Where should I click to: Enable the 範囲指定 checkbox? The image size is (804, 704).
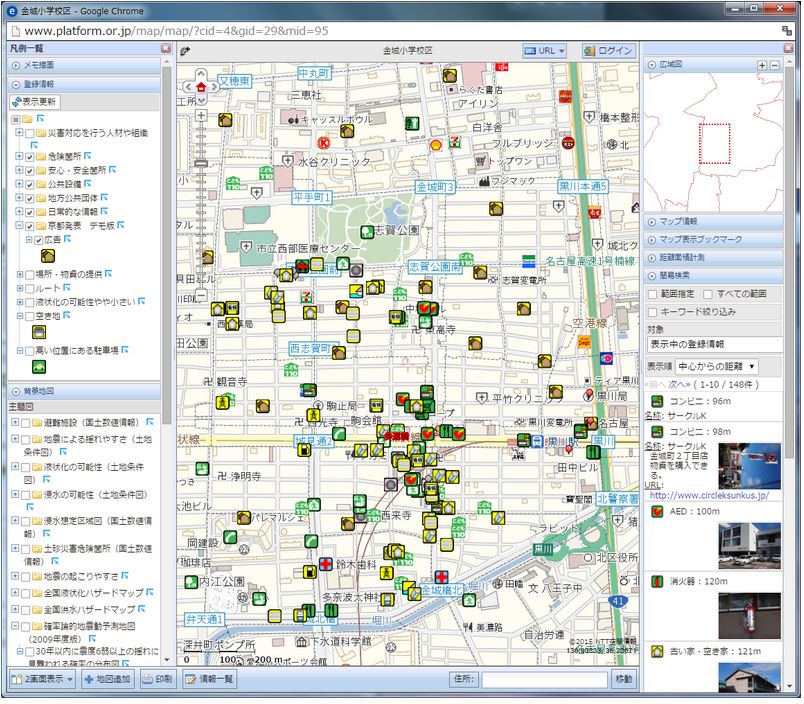[652, 295]
